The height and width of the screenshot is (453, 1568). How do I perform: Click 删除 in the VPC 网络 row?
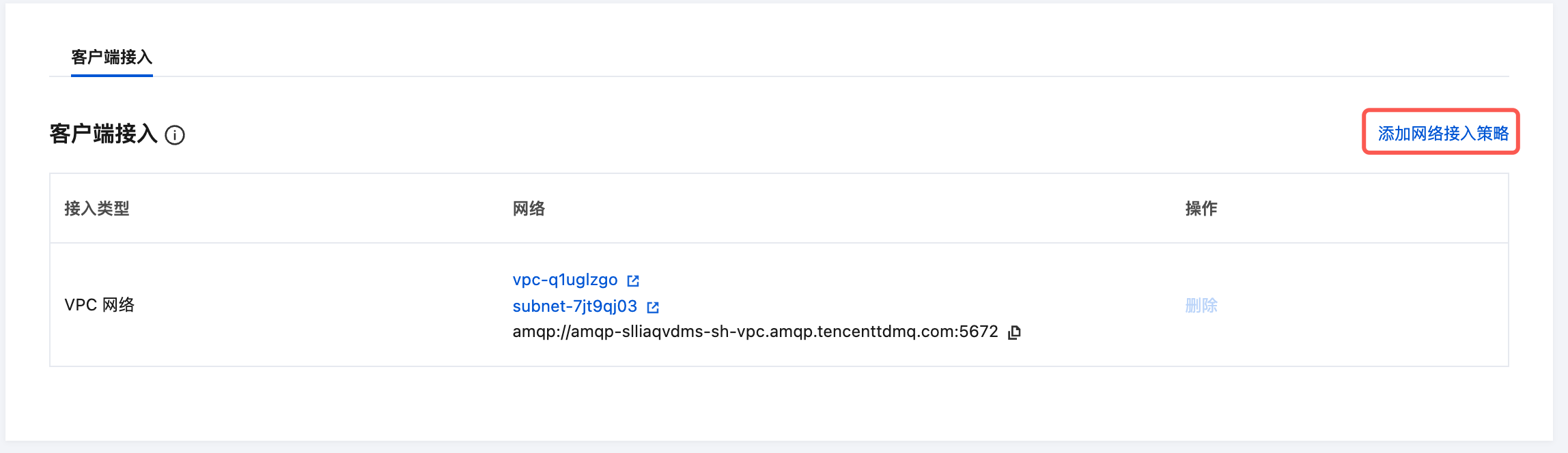coord(1201,305)
